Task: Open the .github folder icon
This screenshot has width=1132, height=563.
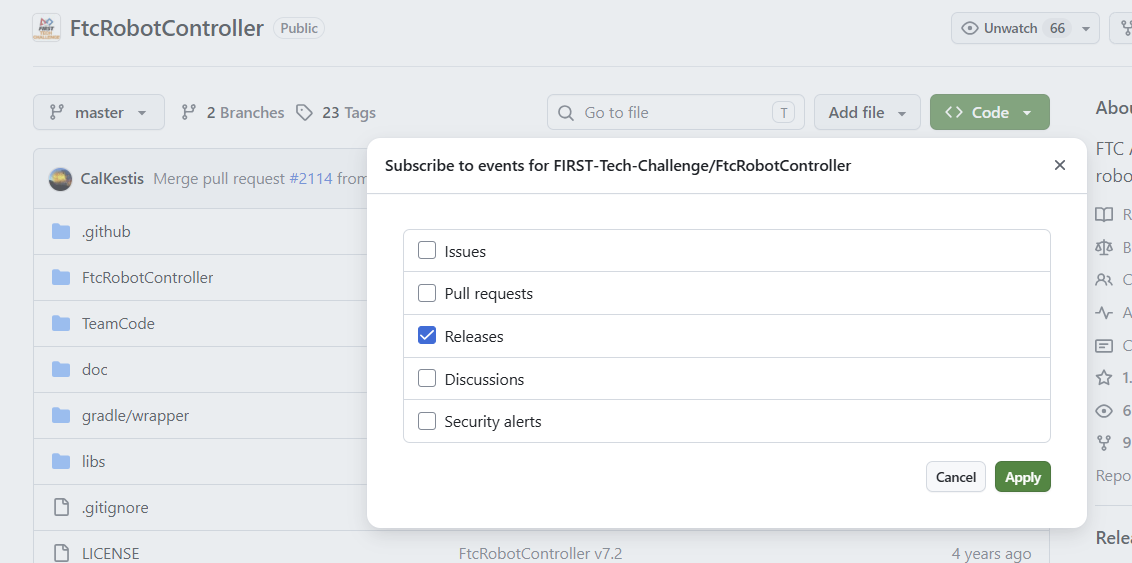Action: point(61,232)
